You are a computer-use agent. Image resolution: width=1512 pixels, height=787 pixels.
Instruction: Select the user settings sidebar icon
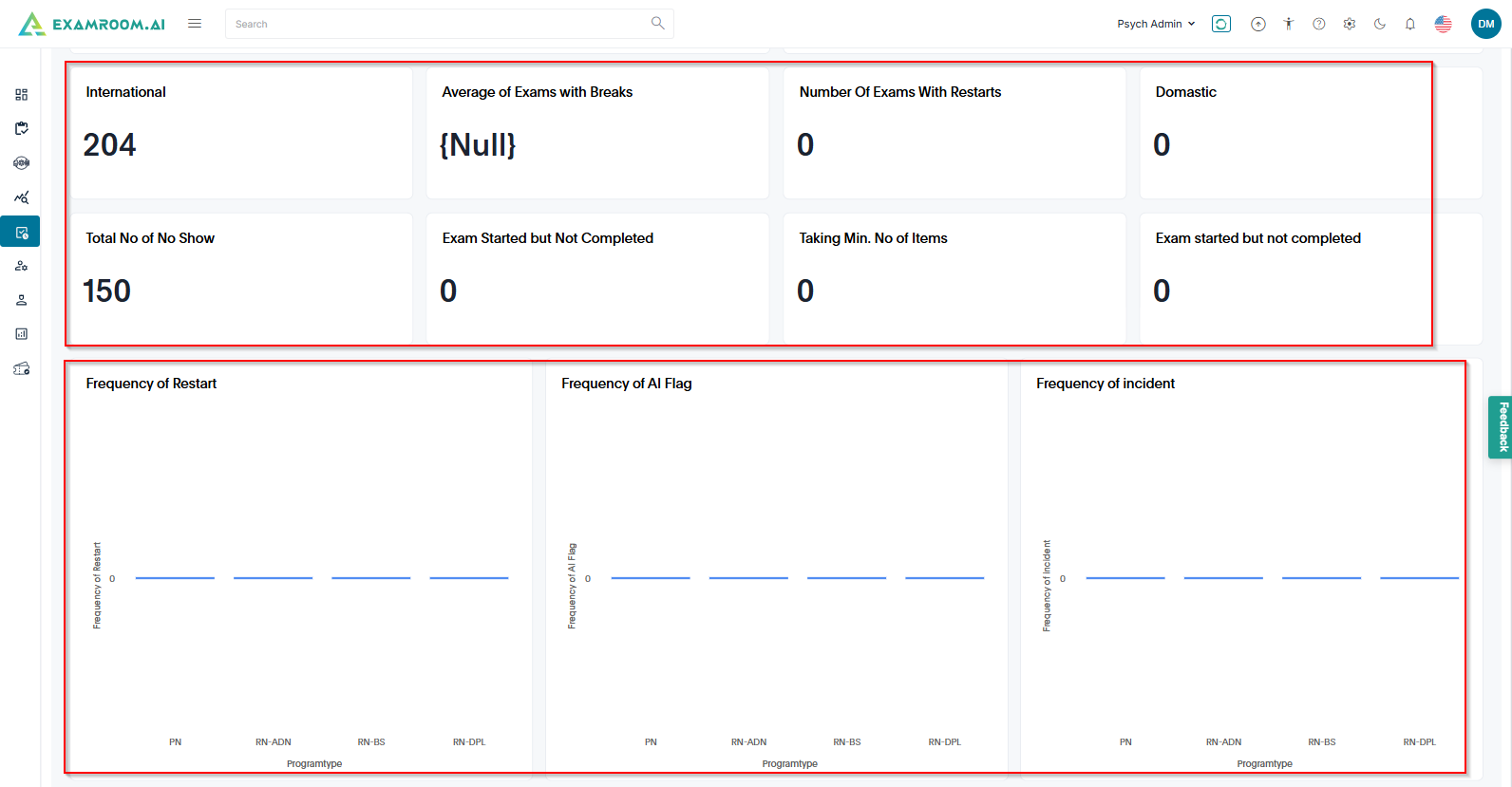click(x=21, y=266)
